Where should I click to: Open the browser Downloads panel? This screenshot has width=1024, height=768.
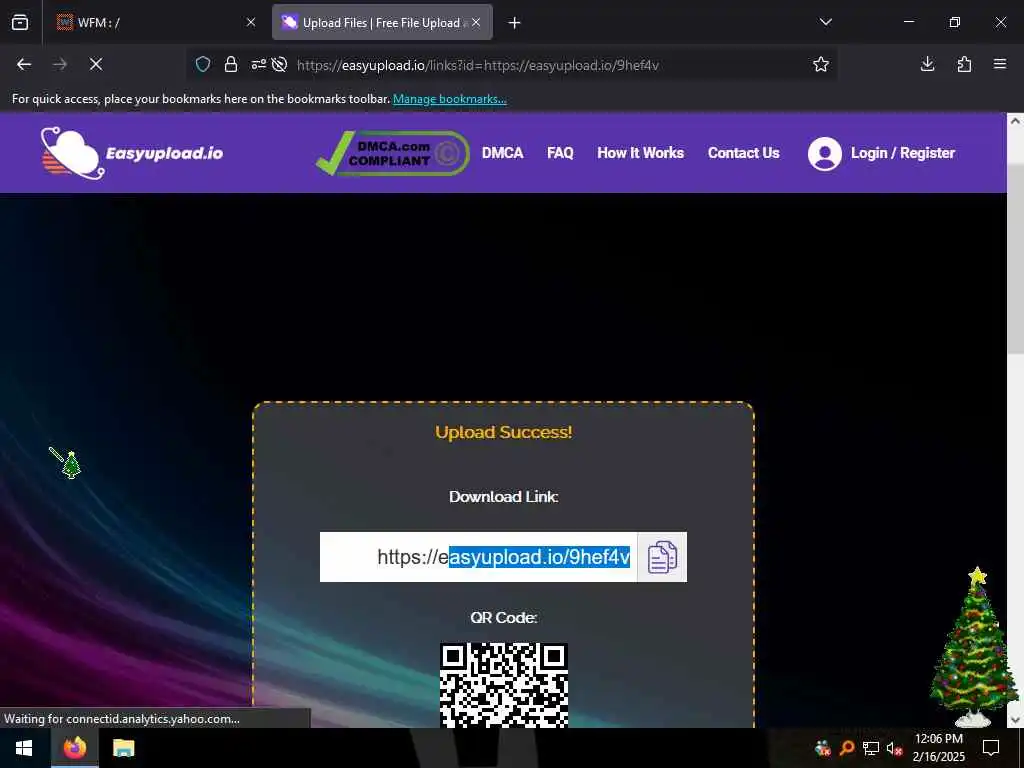[x=927, y=64]
